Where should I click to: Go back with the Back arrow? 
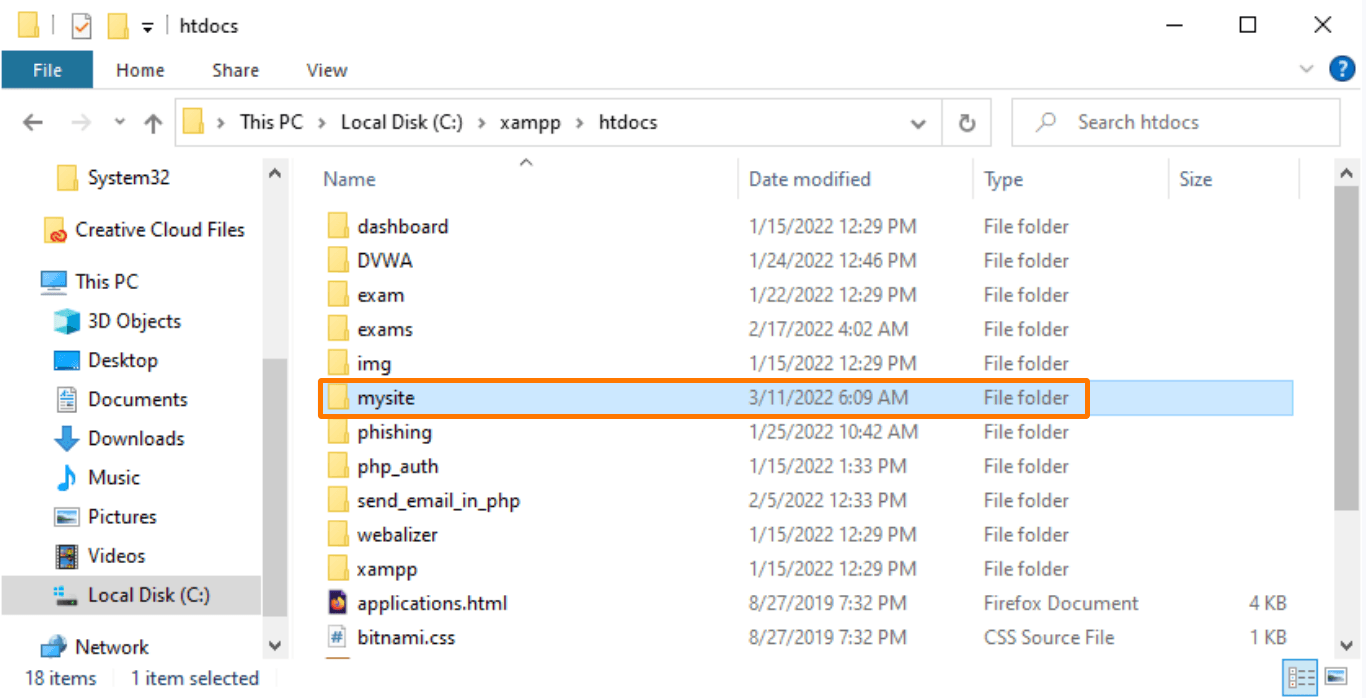pos(33,122)
